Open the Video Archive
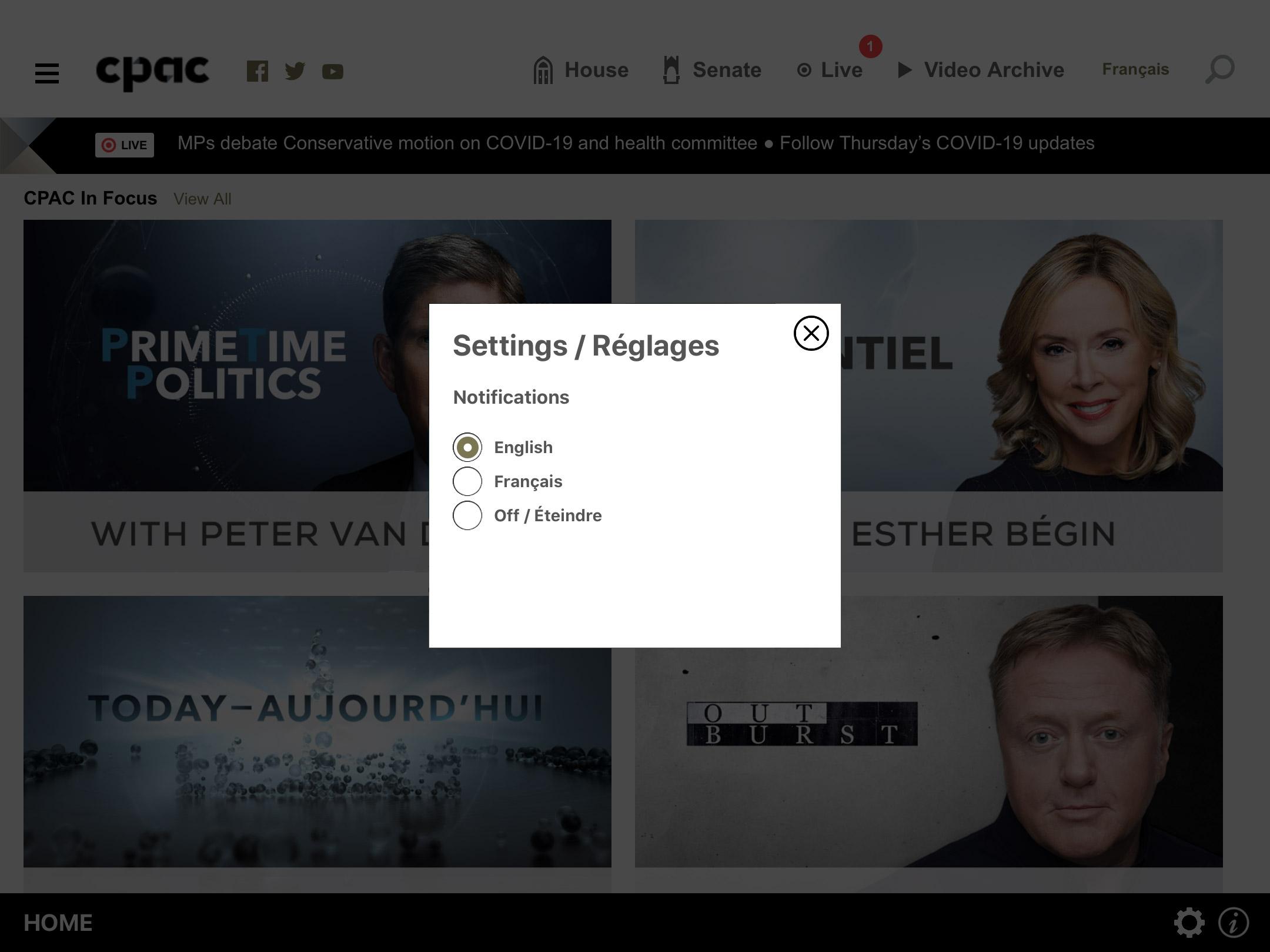This screenshot has height=952, width=1270. (981, 70)
